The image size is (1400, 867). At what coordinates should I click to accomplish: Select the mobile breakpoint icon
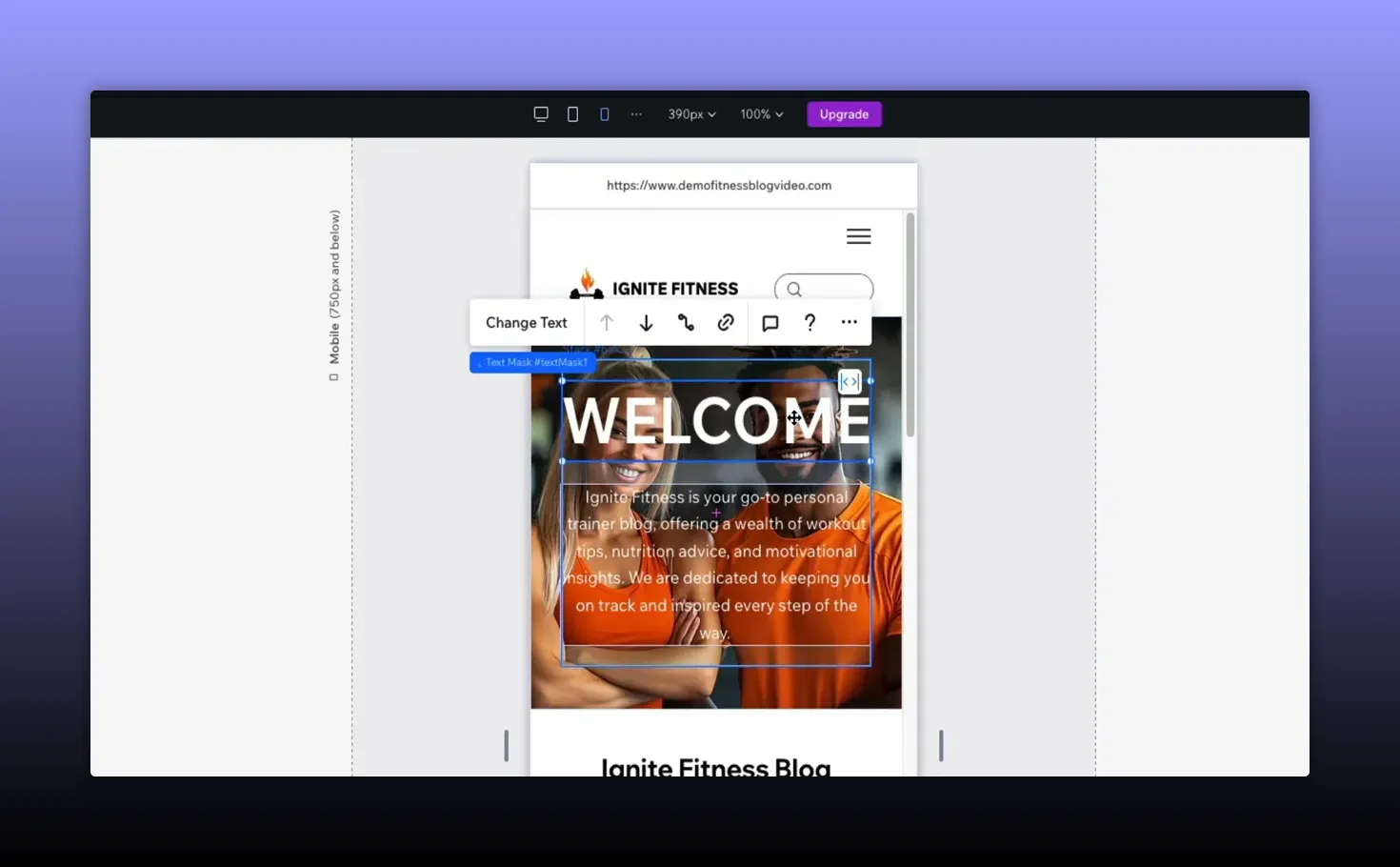click(605, 114)
